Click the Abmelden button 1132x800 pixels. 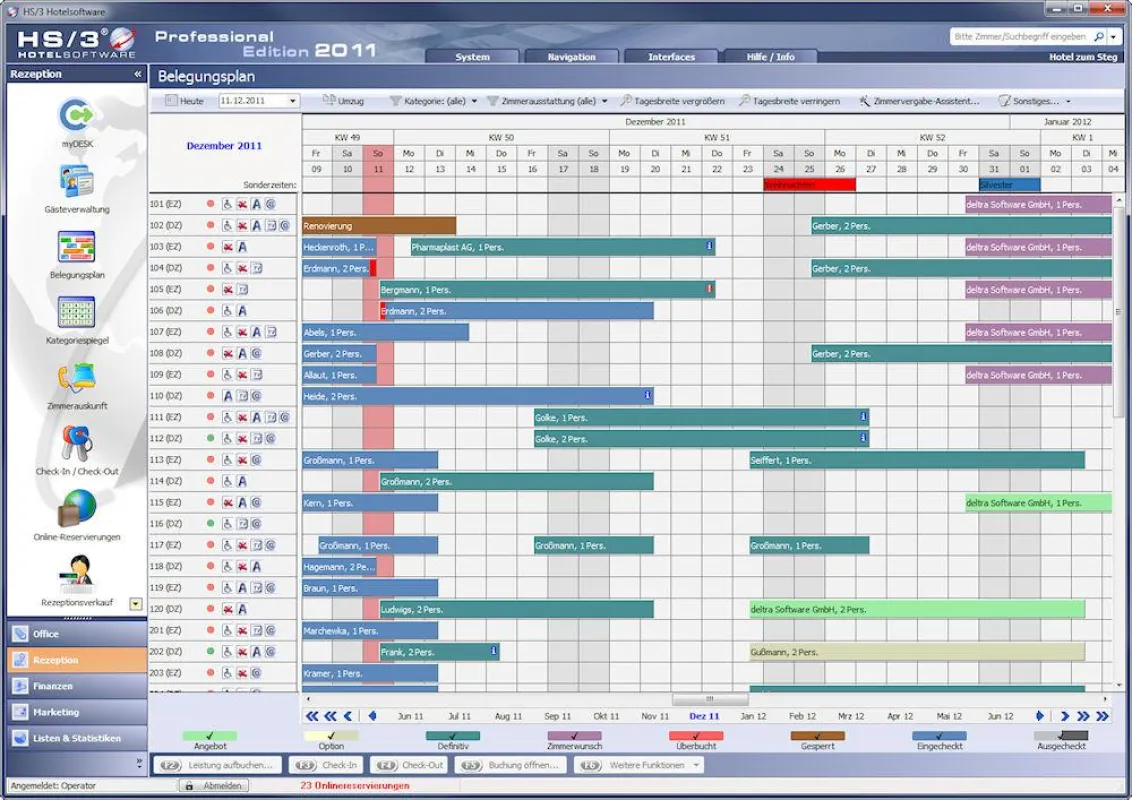[x=214, y=786]
